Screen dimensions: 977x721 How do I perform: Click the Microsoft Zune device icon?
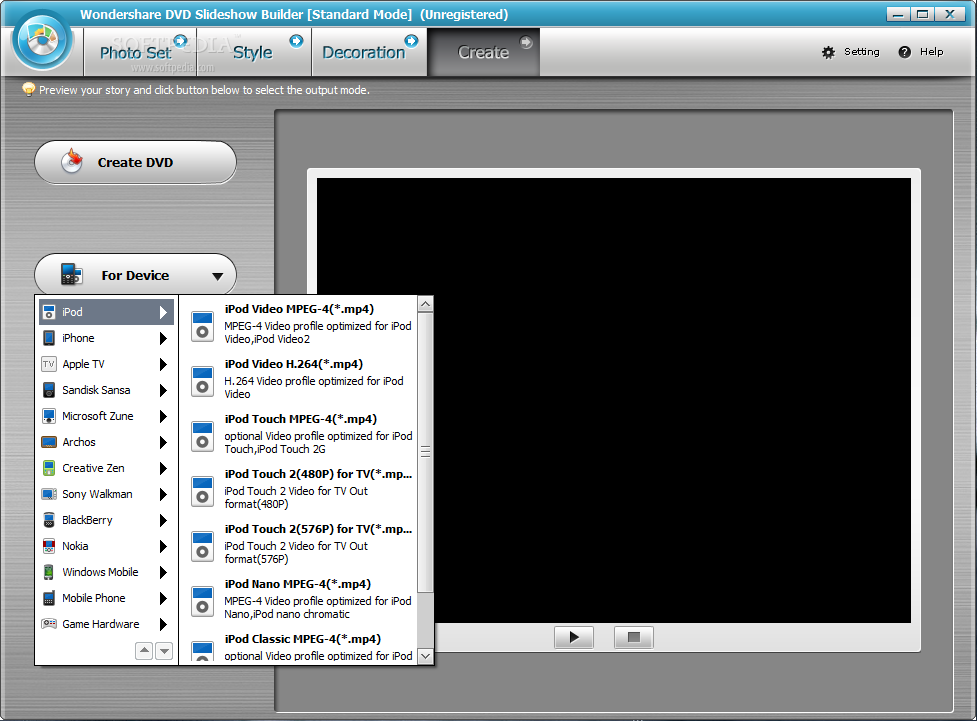coord(49,416)
